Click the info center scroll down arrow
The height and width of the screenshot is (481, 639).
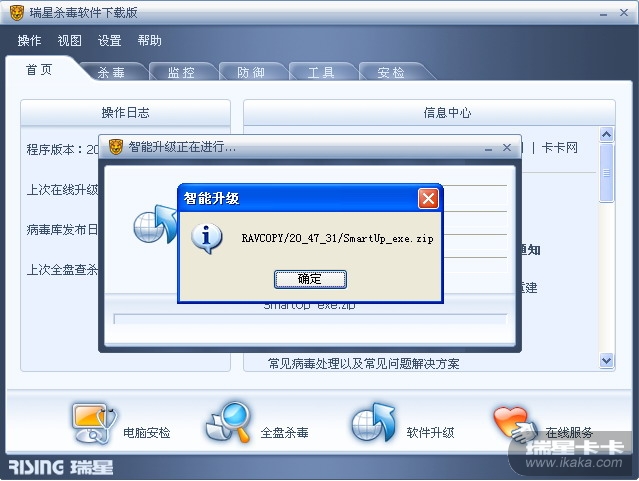click(606, 360)
